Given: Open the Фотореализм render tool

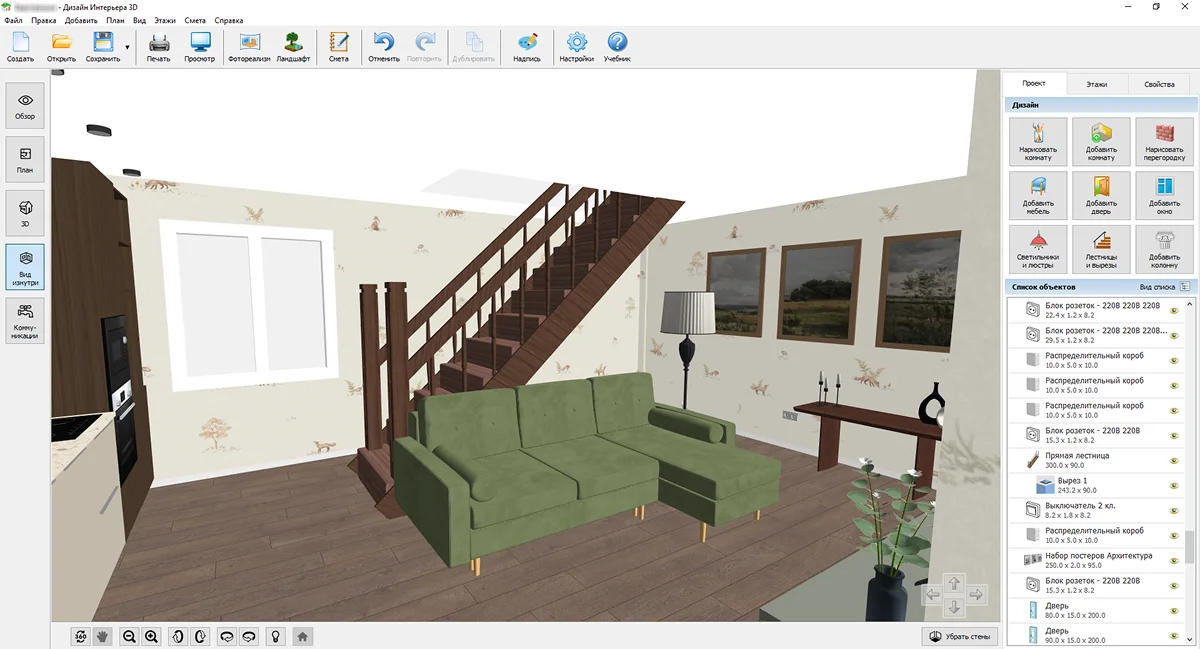Looking at the screenshot, I should coord(249,47).
